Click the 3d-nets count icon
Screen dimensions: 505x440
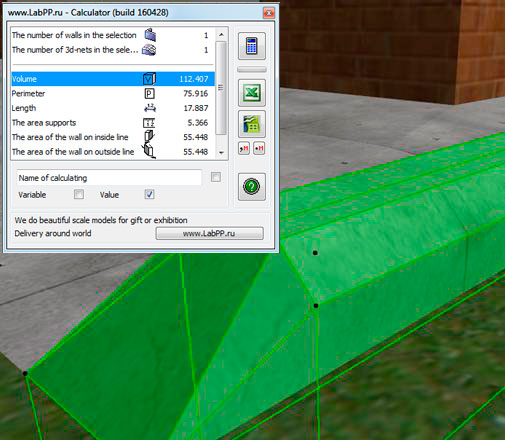[x=149, y=50]
